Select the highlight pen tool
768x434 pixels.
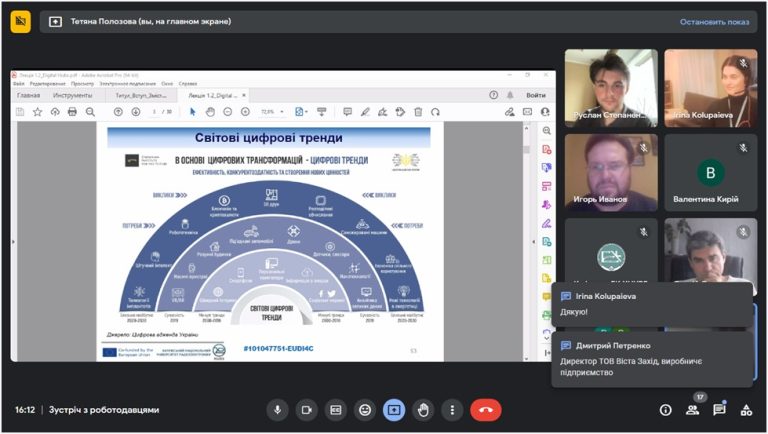point(365,112)
